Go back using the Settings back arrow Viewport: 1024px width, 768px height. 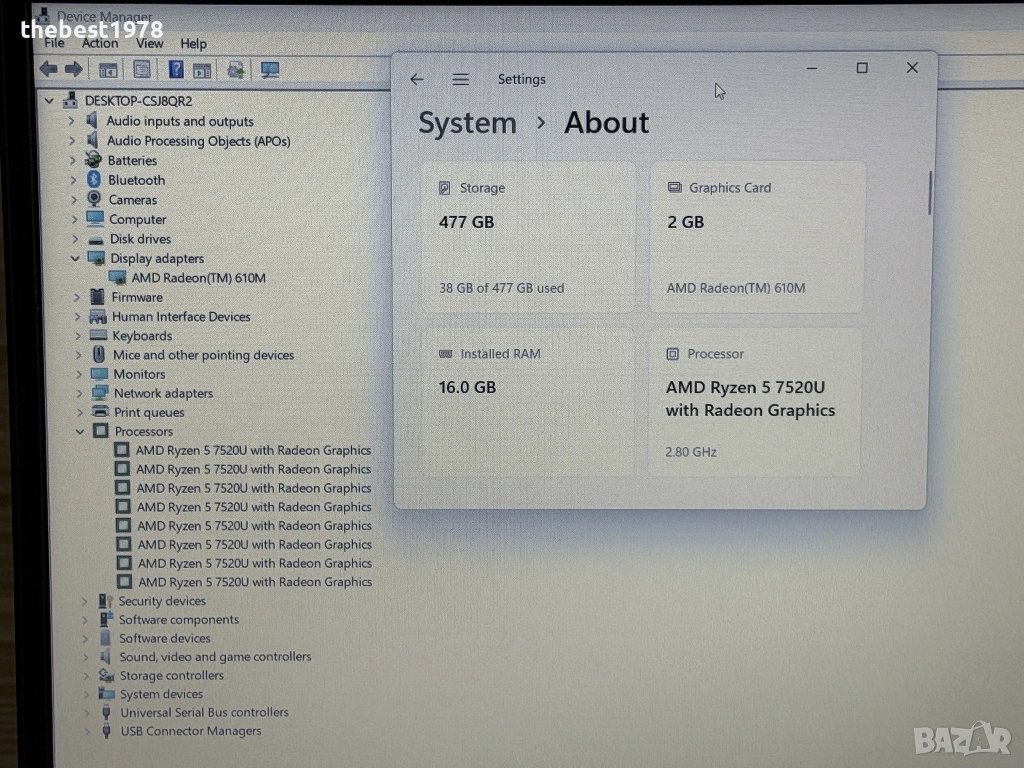417,80
